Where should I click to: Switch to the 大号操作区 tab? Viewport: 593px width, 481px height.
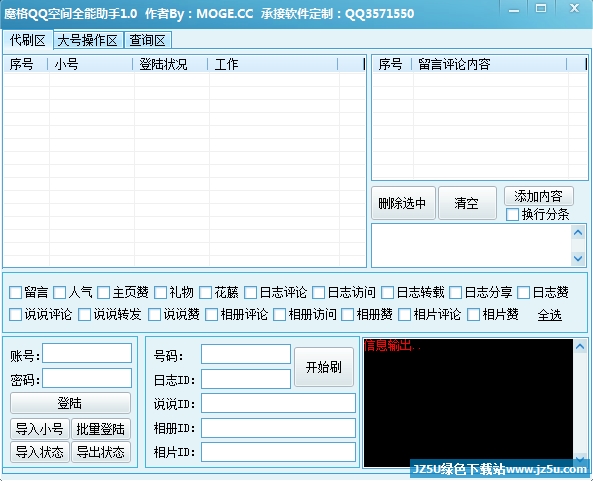[88, 40]
